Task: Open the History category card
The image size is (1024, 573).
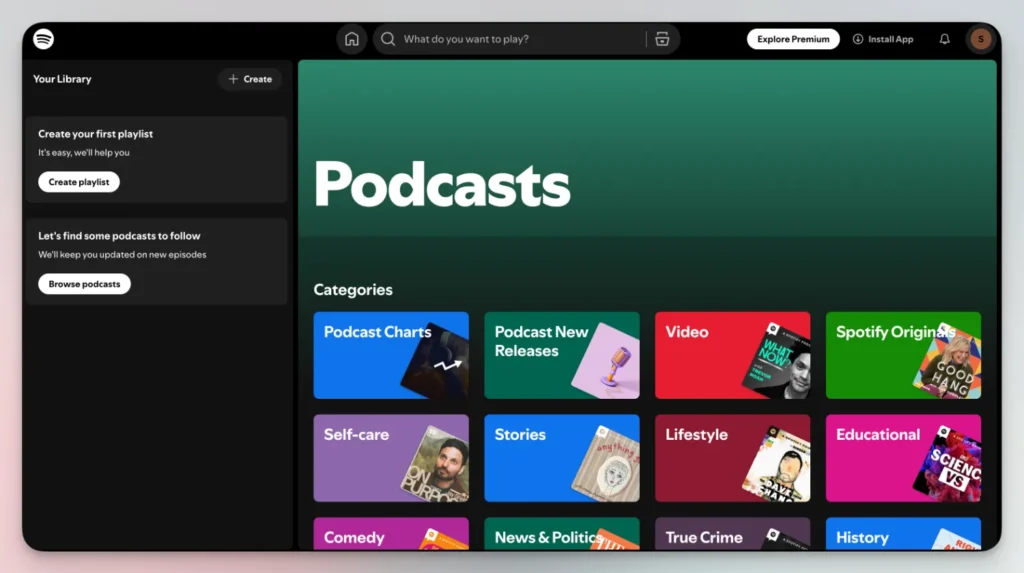Action: tap(903, 534)
